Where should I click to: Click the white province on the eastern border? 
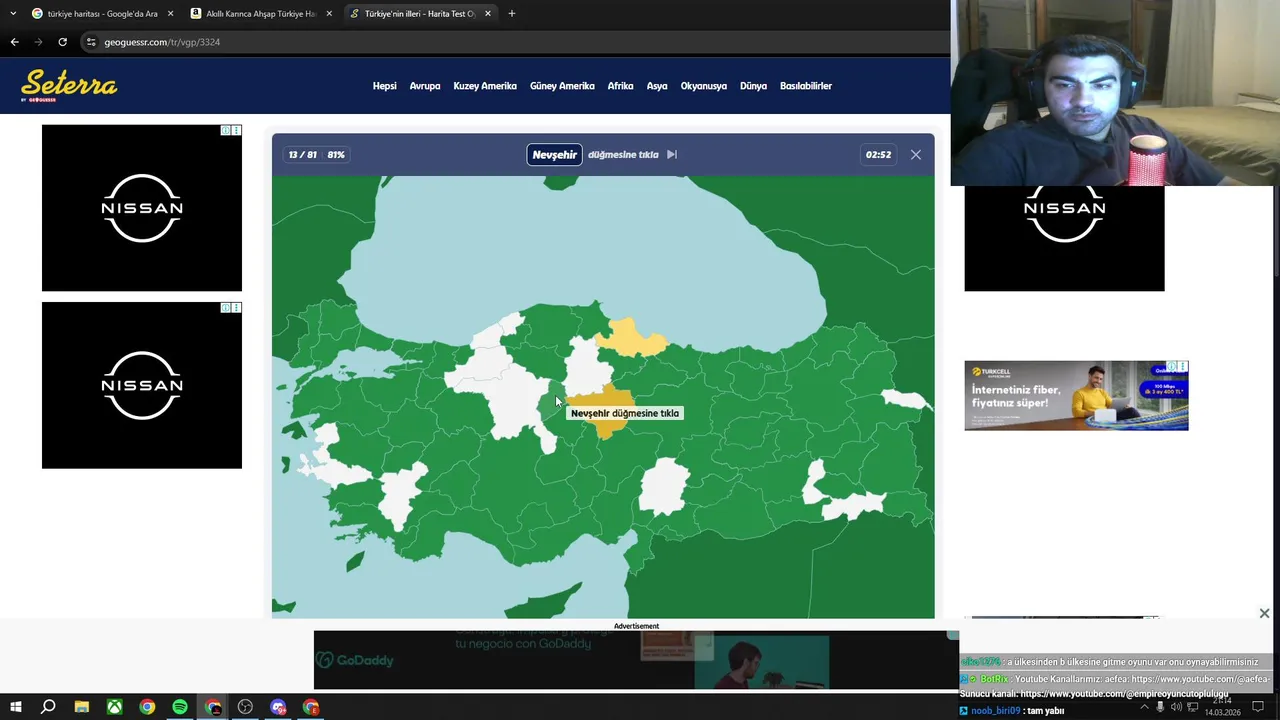(908, 400)
